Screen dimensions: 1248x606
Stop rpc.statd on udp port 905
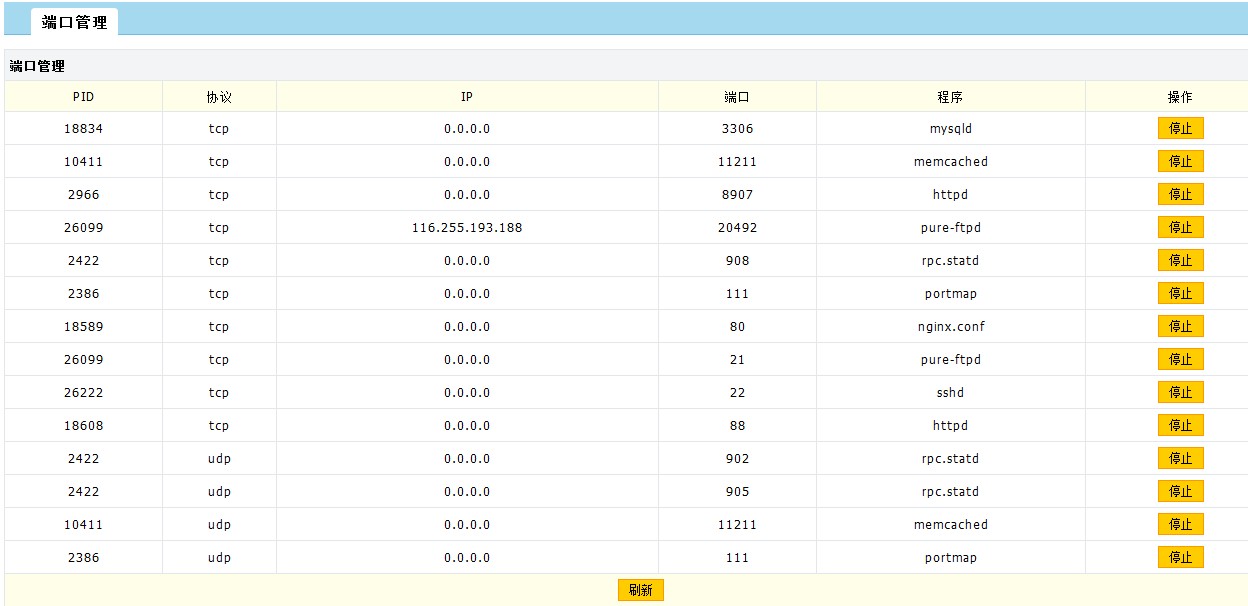1180,492
